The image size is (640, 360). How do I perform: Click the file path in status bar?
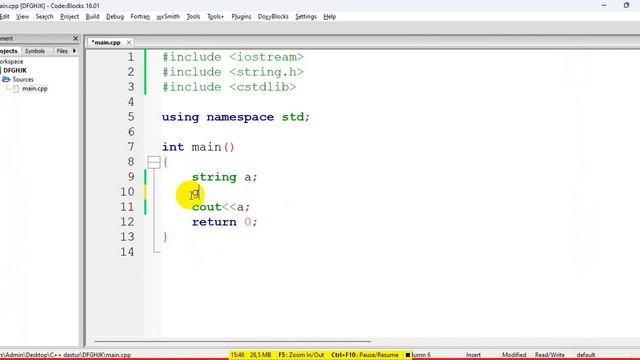pos(65,355)
